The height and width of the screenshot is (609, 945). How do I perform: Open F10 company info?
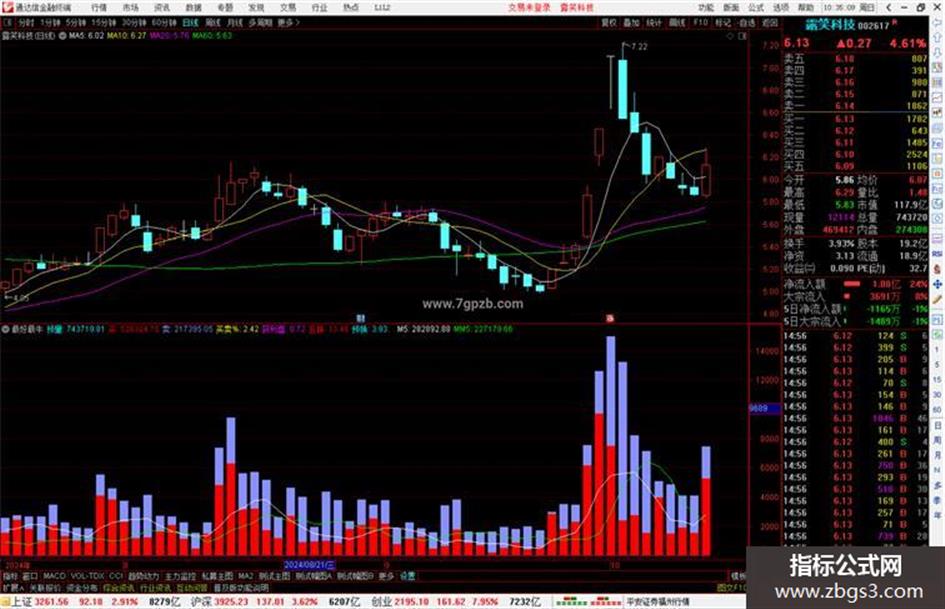[x=700, y=22]
